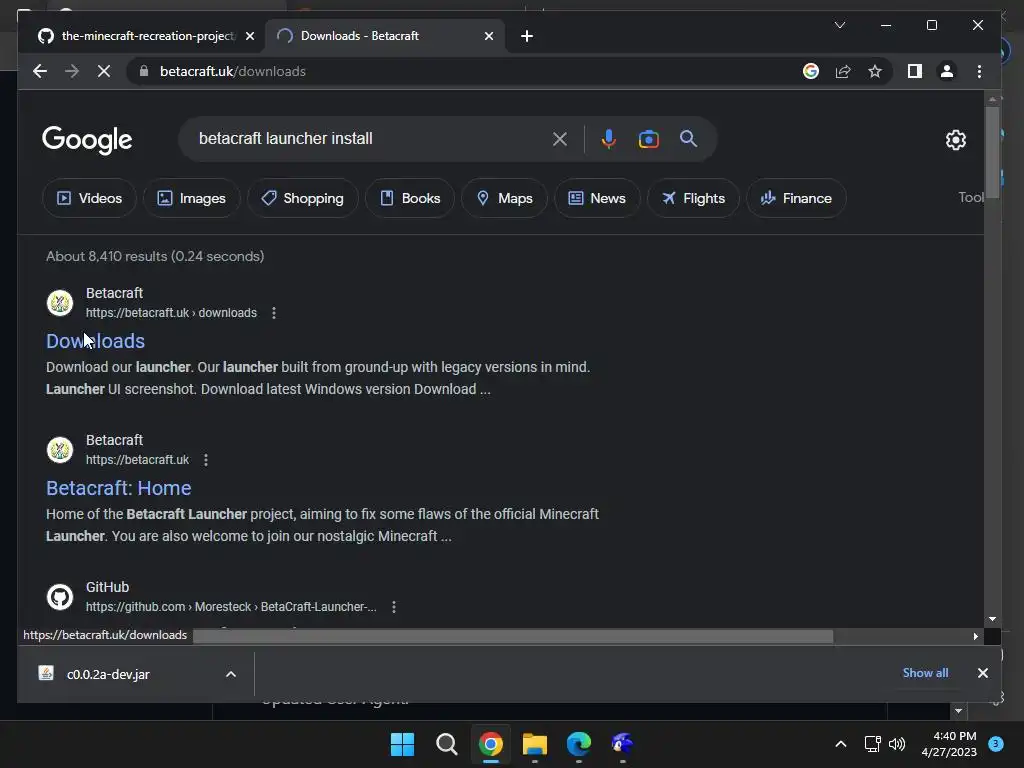
Task: Clear the search box text
Action: [560, 139]
